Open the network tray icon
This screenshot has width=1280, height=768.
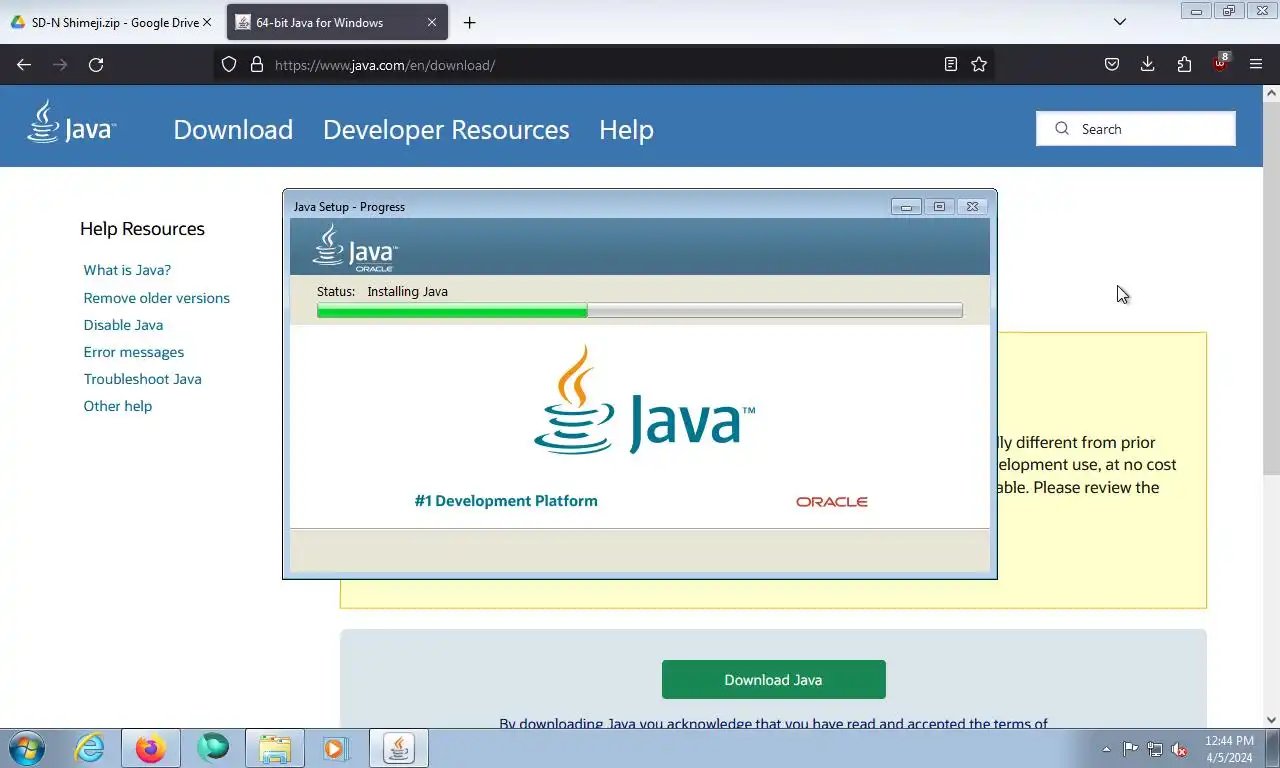(1155, 749)
